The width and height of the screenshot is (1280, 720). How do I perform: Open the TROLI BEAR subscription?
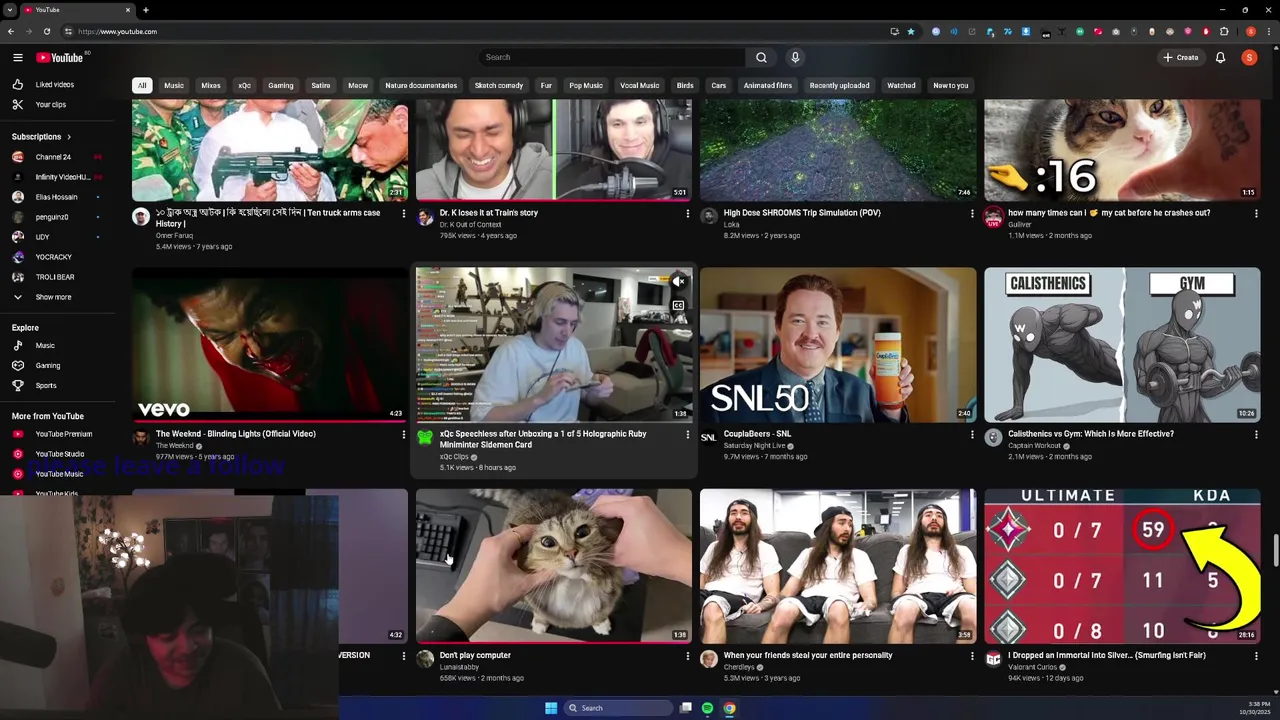(x=54, y=277)
